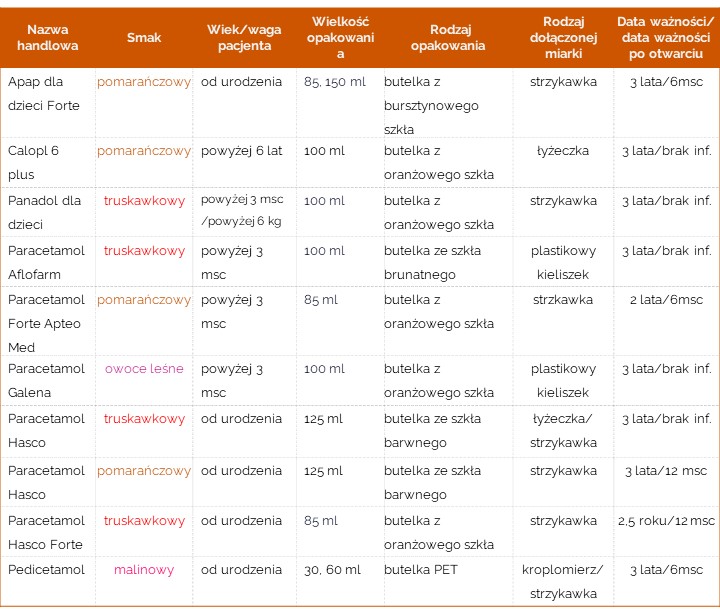Click the "2,5 roku/12 msc" expiry cell
This screenshot has width=720, height=614.
(666, 521)
